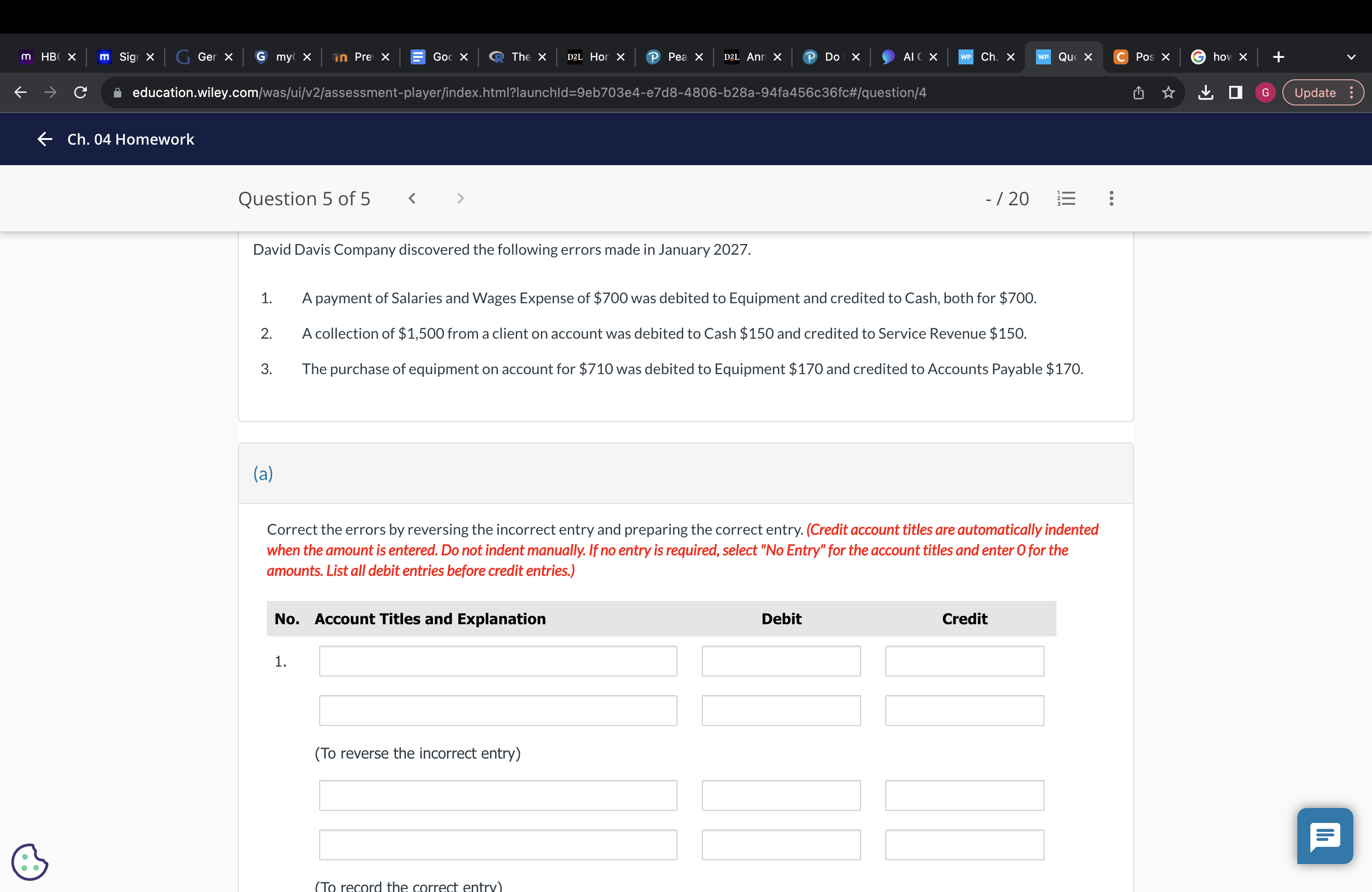Toggle the browser side panel icon

(1235, 92)
